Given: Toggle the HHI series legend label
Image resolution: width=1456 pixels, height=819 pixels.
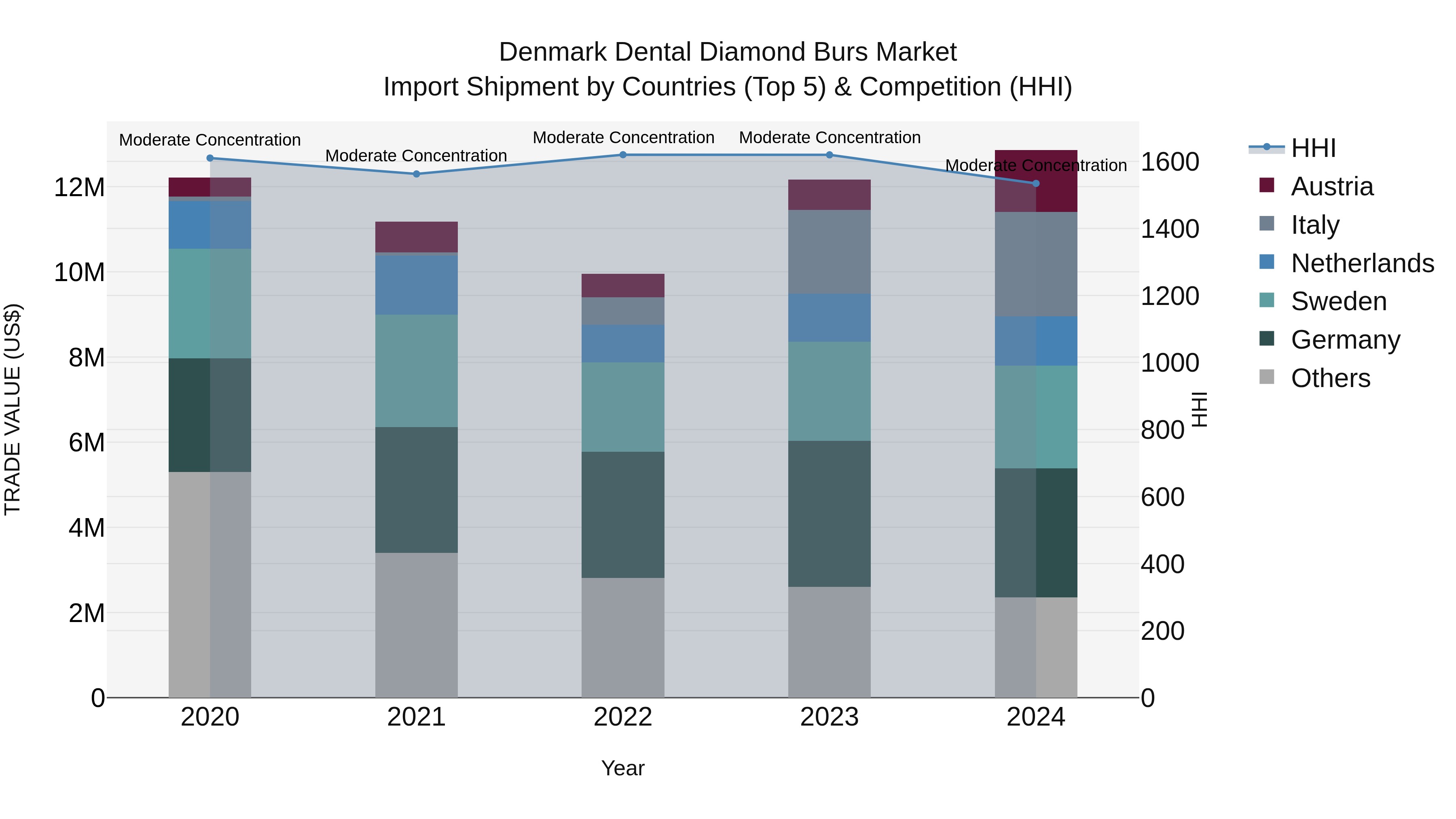Looking at the screenshot, I should (x=1314, y=148).
